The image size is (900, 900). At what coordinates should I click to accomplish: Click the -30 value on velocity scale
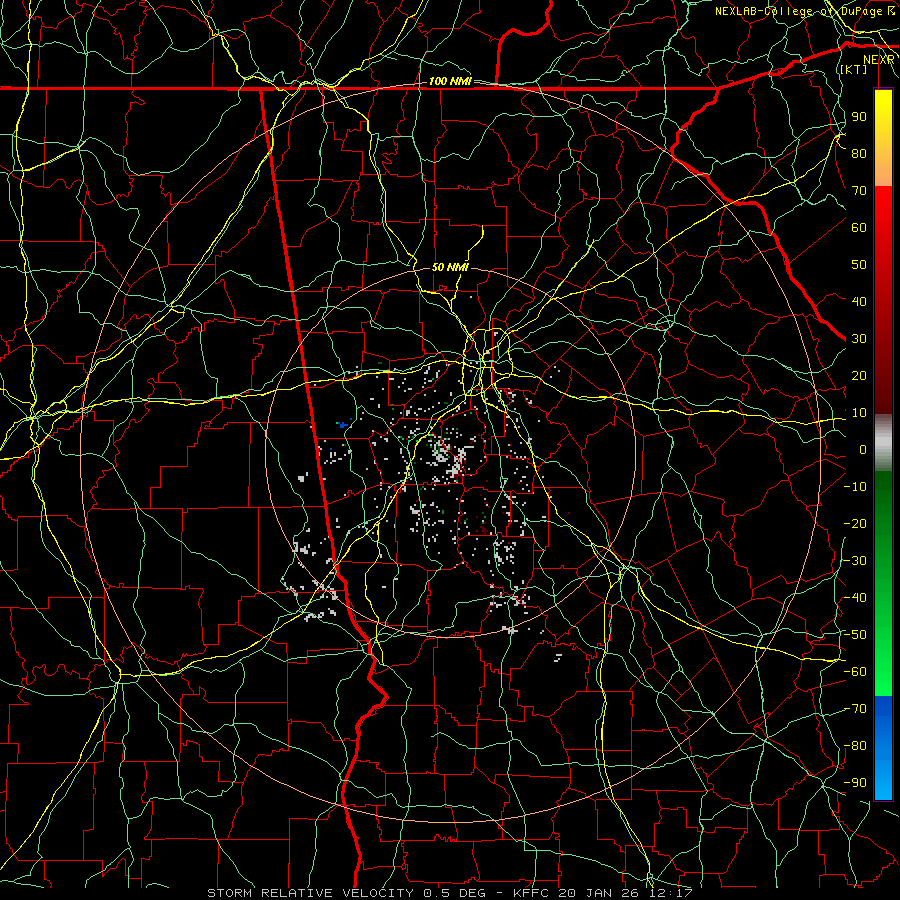(x=855, y=561)
